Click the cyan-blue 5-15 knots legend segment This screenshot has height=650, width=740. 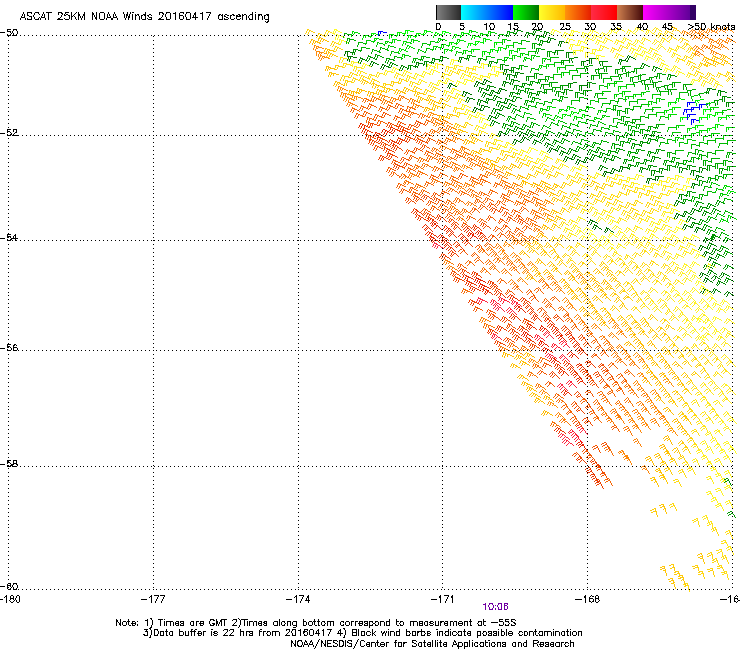pyautogui.click(x=487, y=12)
